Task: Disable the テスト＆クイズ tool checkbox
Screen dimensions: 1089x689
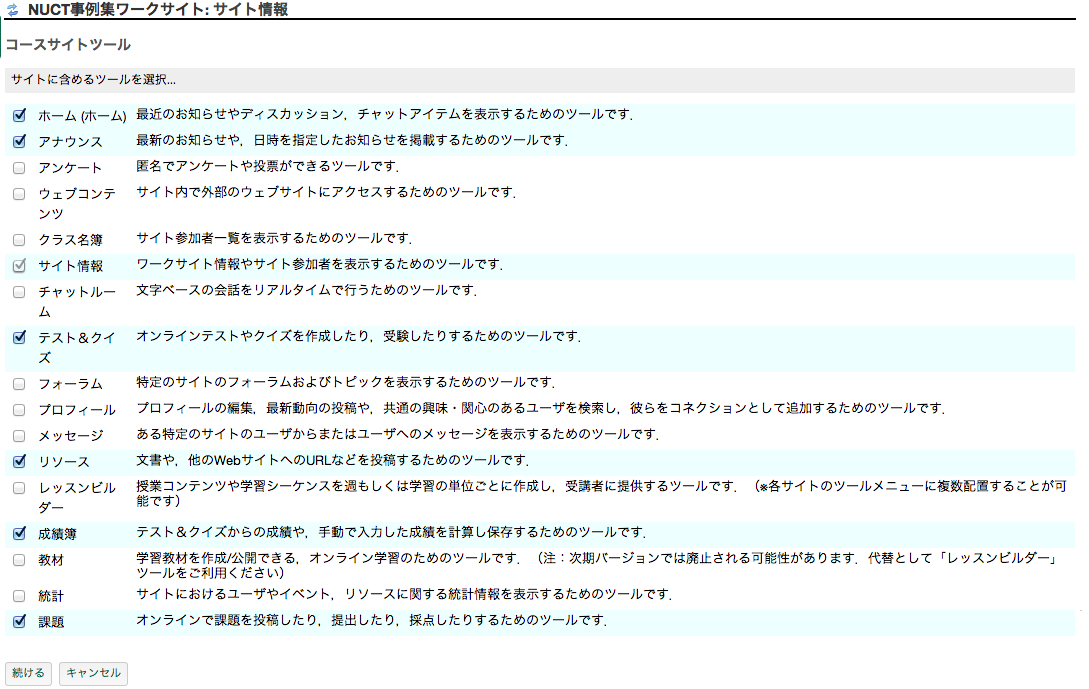Action: coord(19,338)
